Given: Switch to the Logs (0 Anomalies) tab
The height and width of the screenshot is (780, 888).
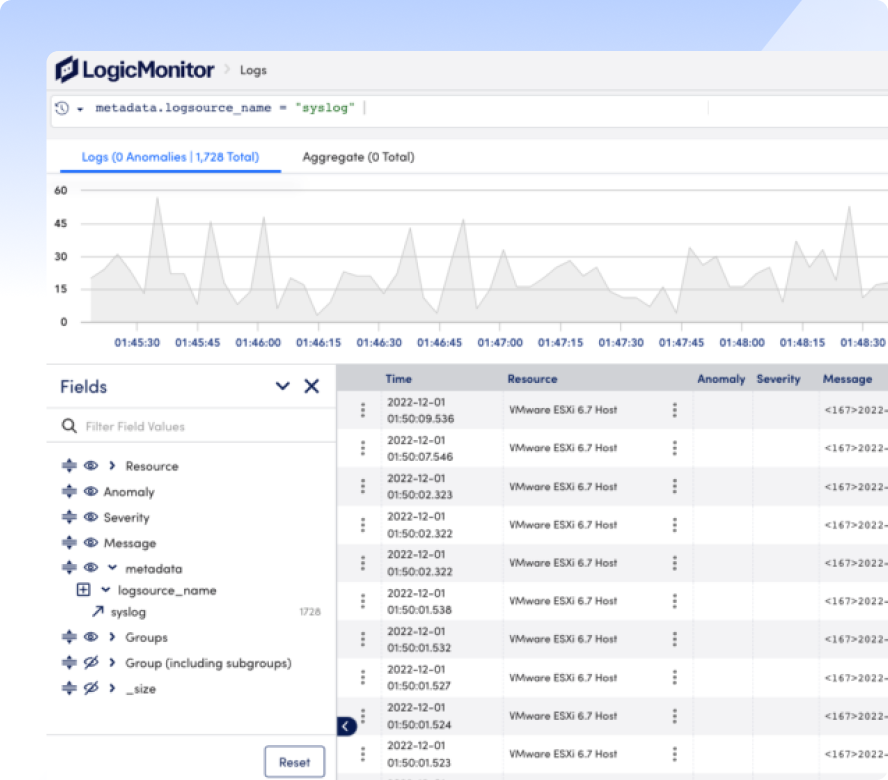Looking at the screenshot, I should click(x=170, y=157).
